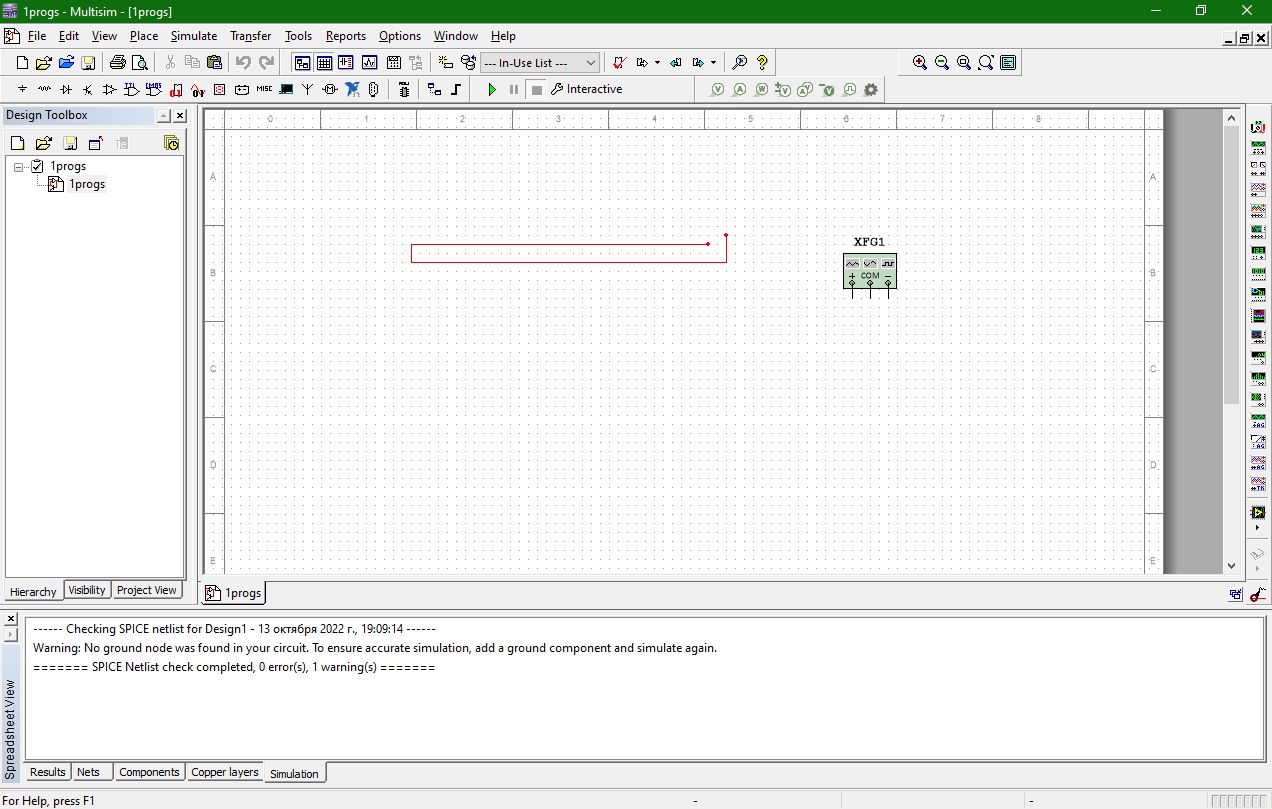Toggle the Design Toolbox panel button

[x=302, y=63]
